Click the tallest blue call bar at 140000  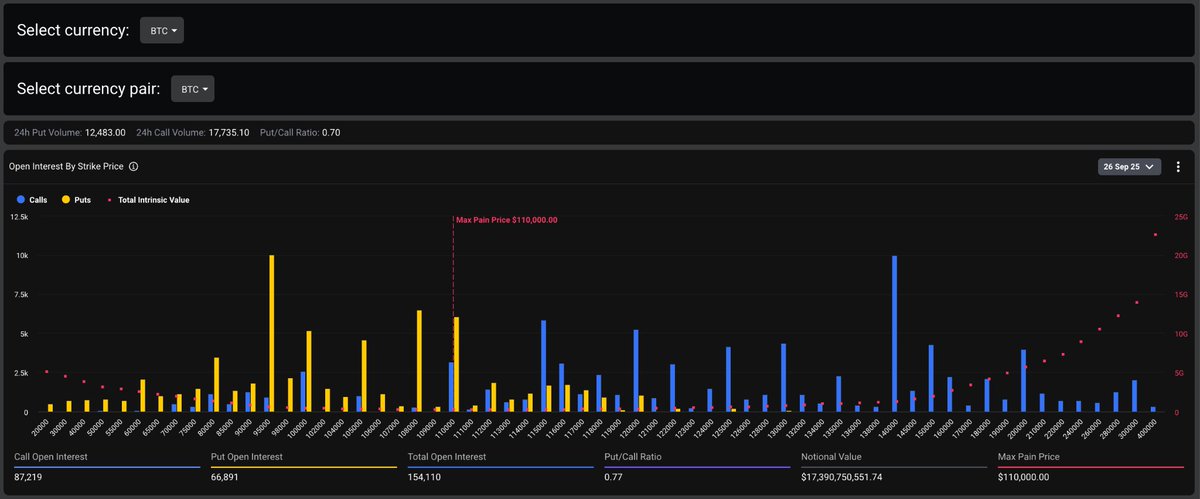pyautogui.click(x=894, y=333)
